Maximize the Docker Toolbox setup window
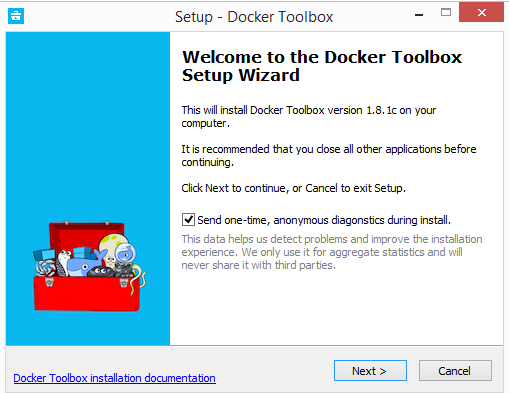This screenshot has height=393, width=509. coord(446,13)
